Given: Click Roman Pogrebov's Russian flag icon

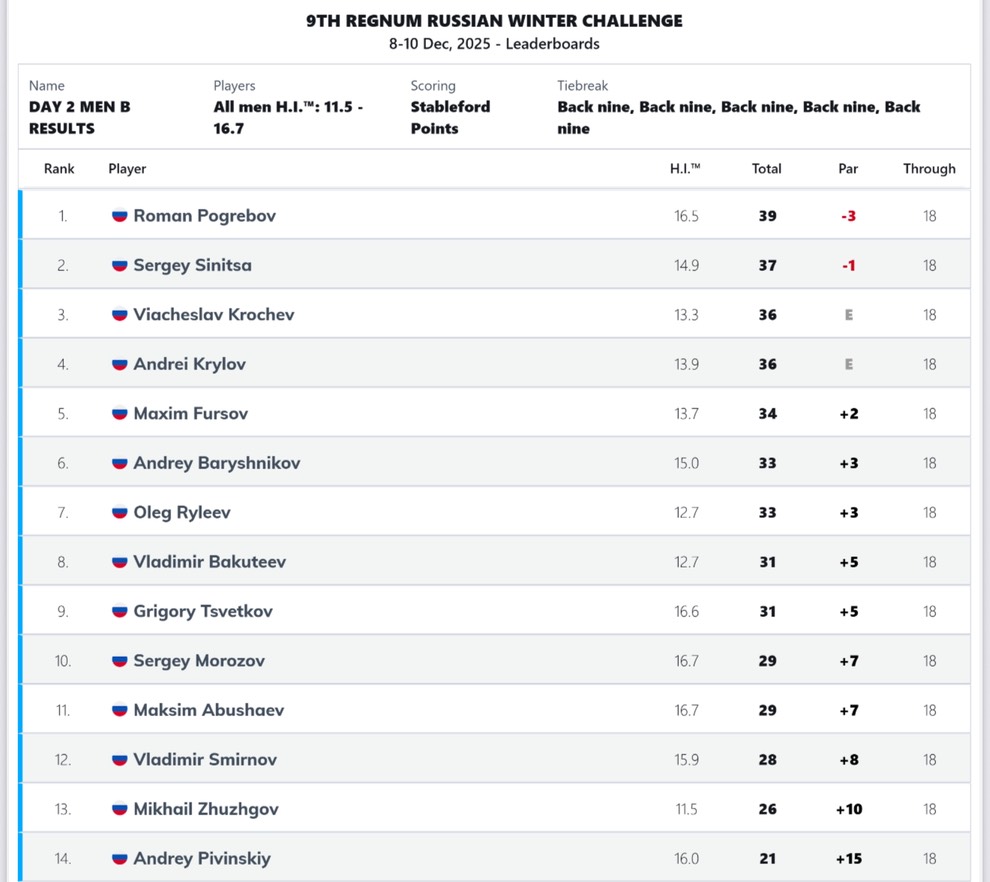Looking at the screenshot, I should coord(119,216).
